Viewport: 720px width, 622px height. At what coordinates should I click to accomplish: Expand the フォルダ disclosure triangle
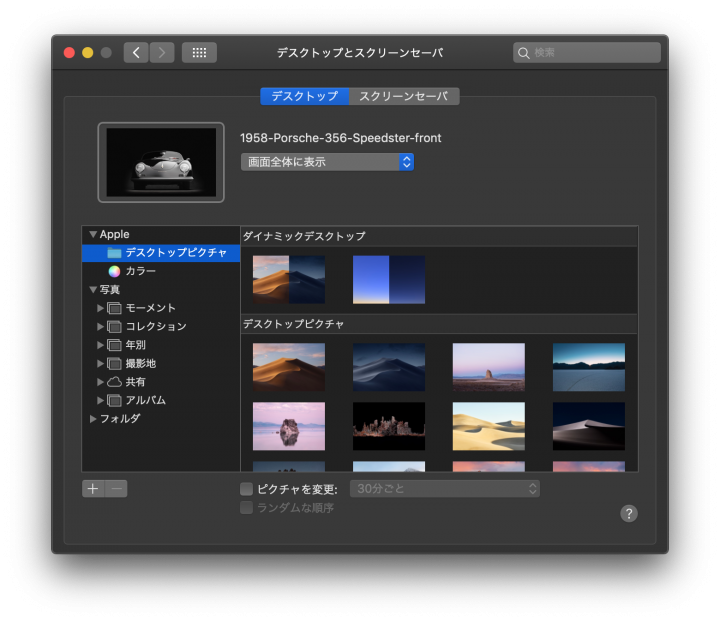pyautogui.click(x=93, y=419)
